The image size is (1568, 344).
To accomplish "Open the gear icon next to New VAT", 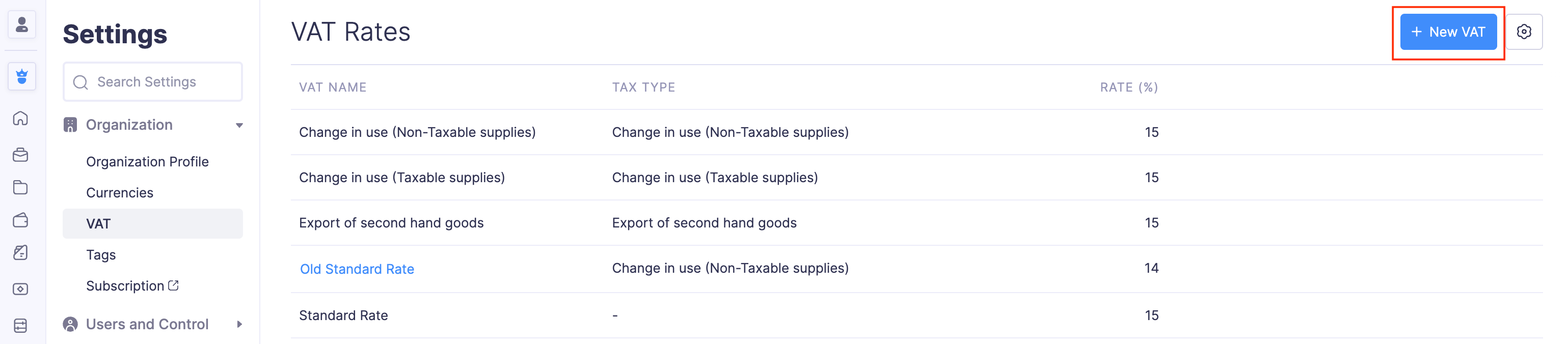I will (x=1525, y=32).
